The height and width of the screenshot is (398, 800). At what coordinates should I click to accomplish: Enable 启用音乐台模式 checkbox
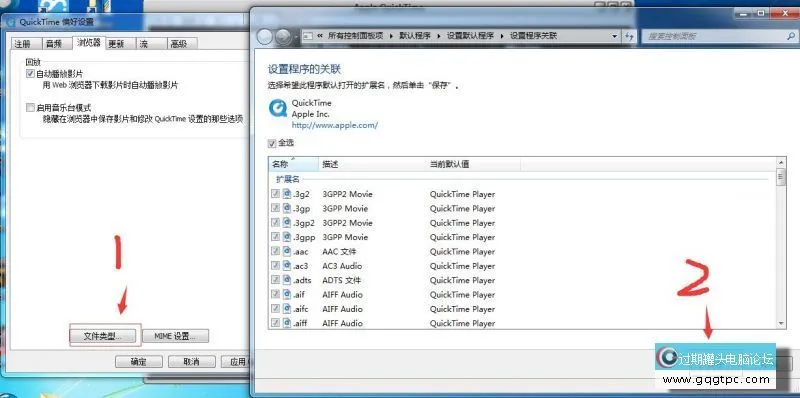pos(30,108)
